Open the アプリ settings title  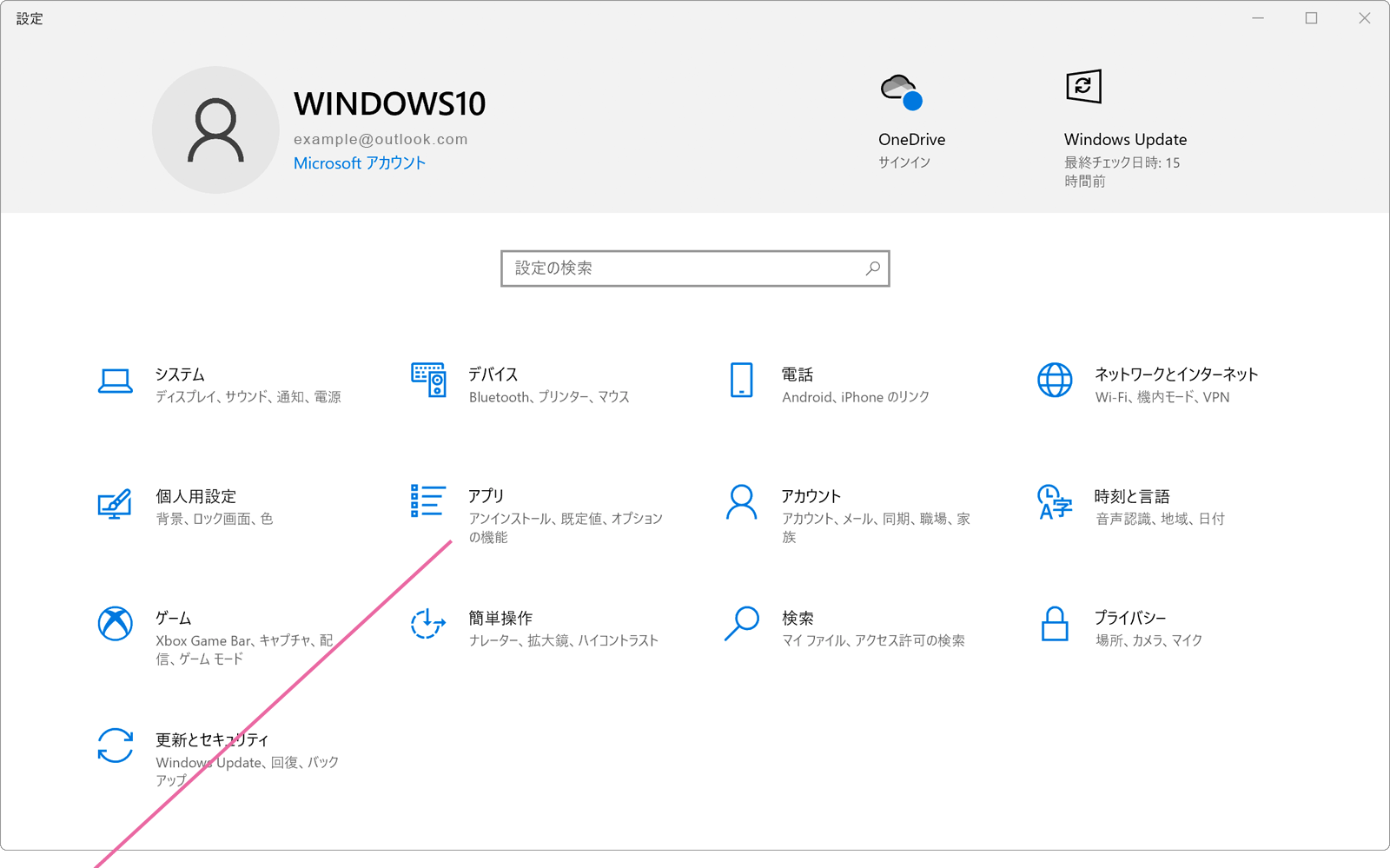[x=486, y=496]
